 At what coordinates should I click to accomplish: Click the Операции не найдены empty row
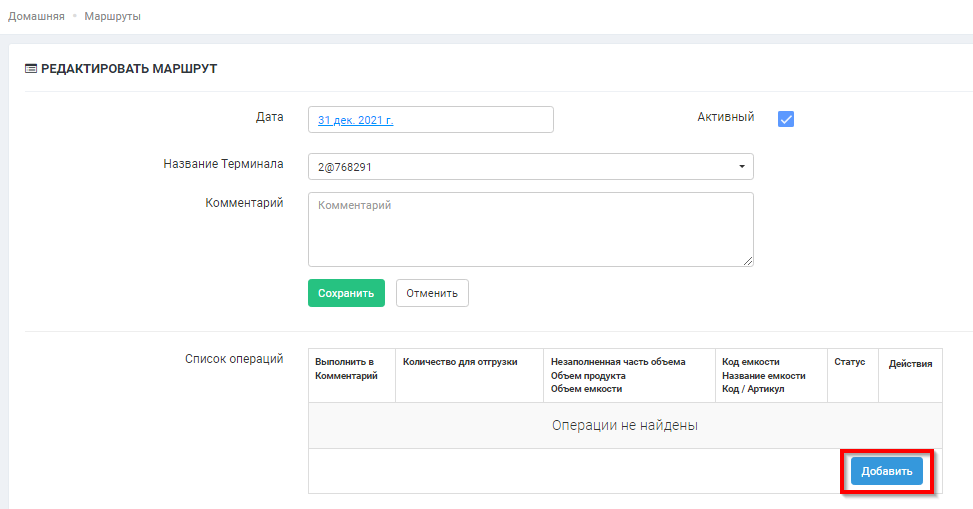[x=625, y=425]
